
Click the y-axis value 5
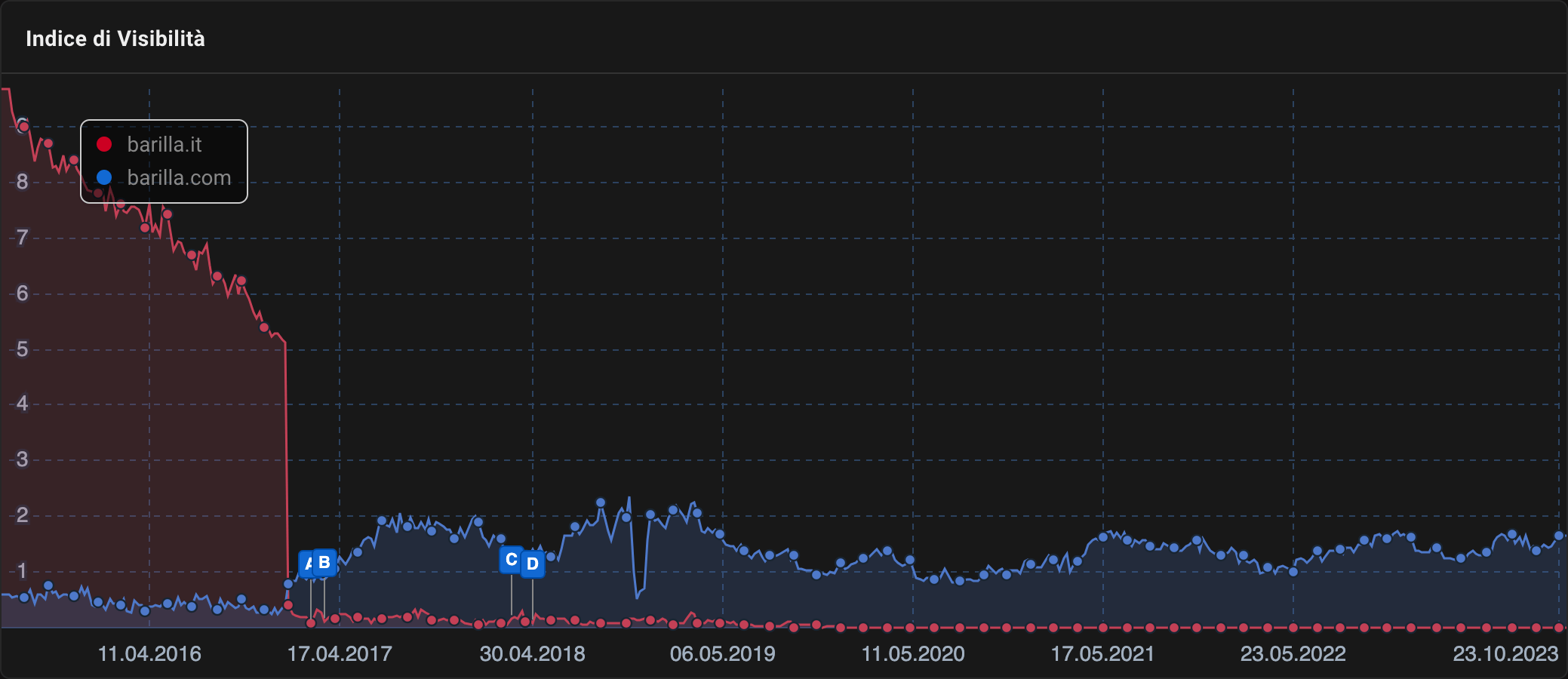click(x=22, y=349)
